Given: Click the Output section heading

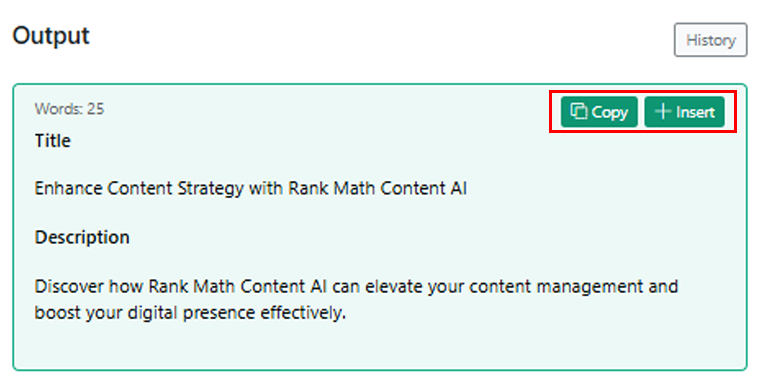Looking at the screenshot, I should (51, 36).
